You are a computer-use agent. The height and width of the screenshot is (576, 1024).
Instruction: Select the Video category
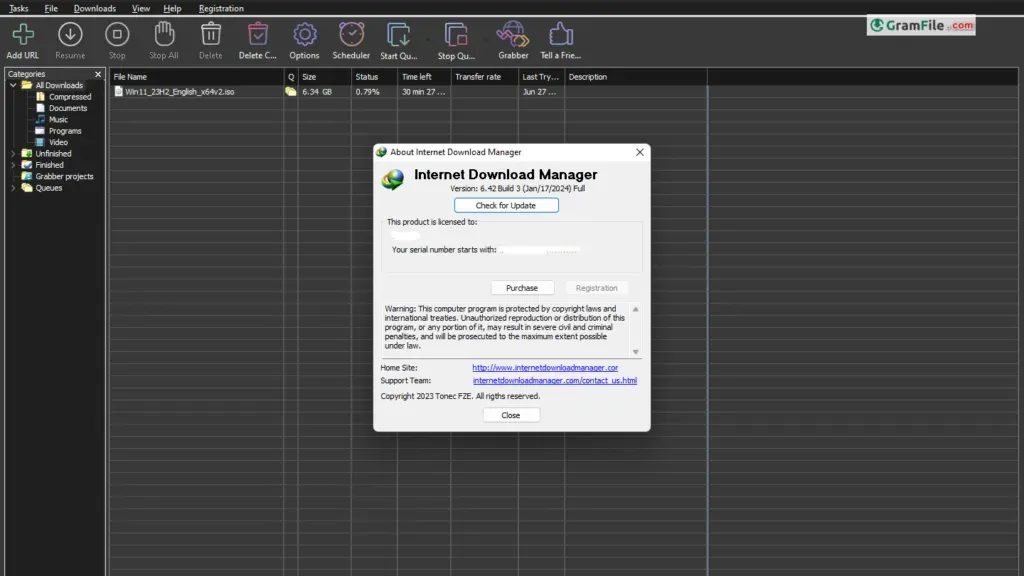tap(58, 142)
